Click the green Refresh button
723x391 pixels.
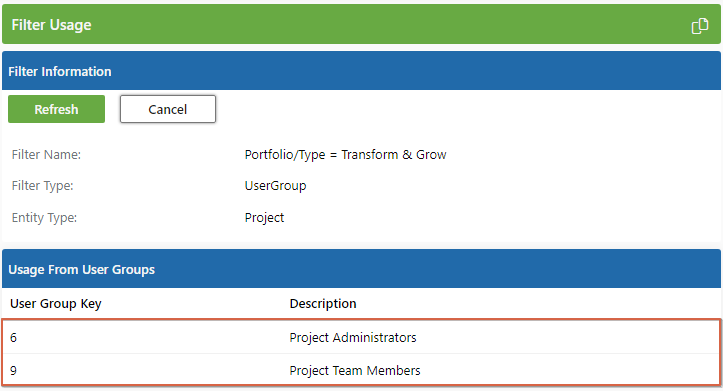click(56, 109)
